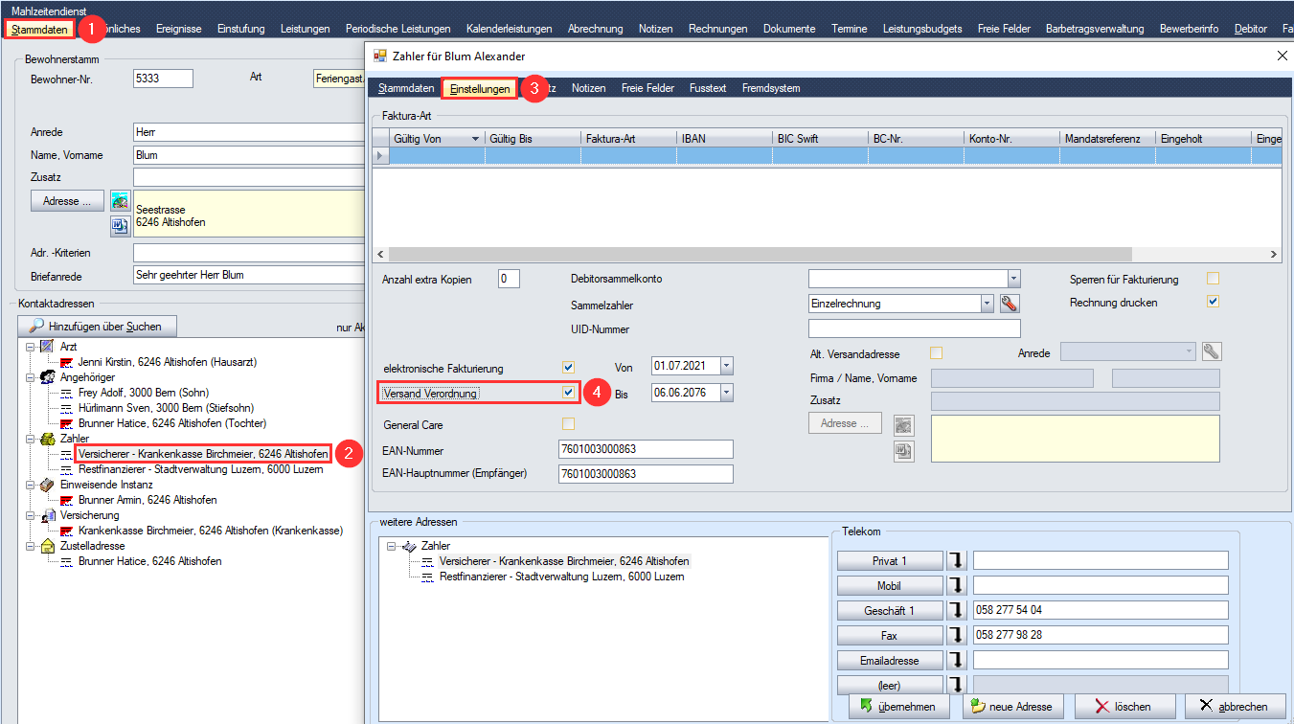Click the red card icon of Jenni Kirstin
Viewport: 1294px width, 724px height.
[67, 362]
